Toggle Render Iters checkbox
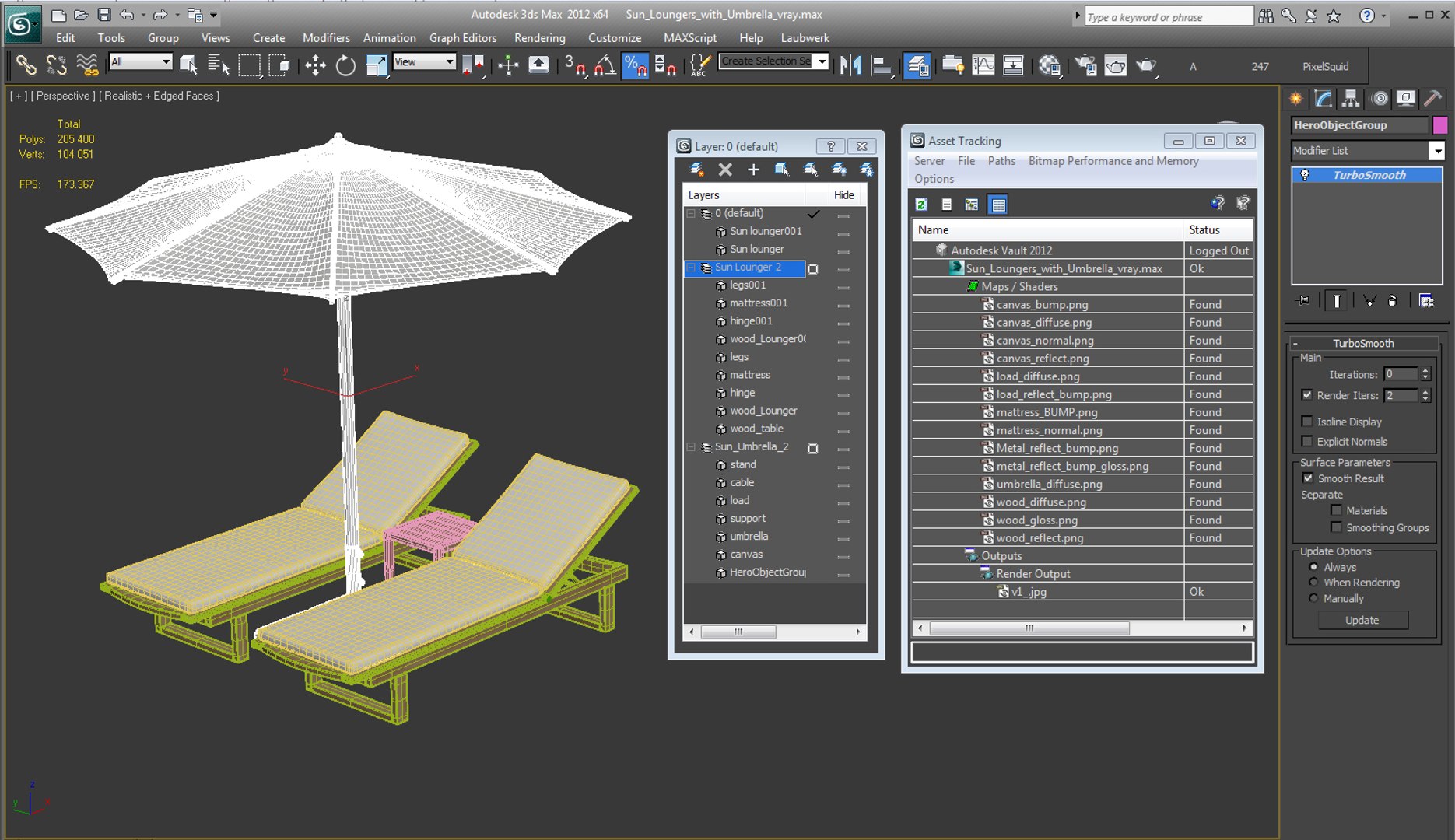The height and width of the screenshot is (840, 1455). pyautogui.click(x=1307, y=395)
